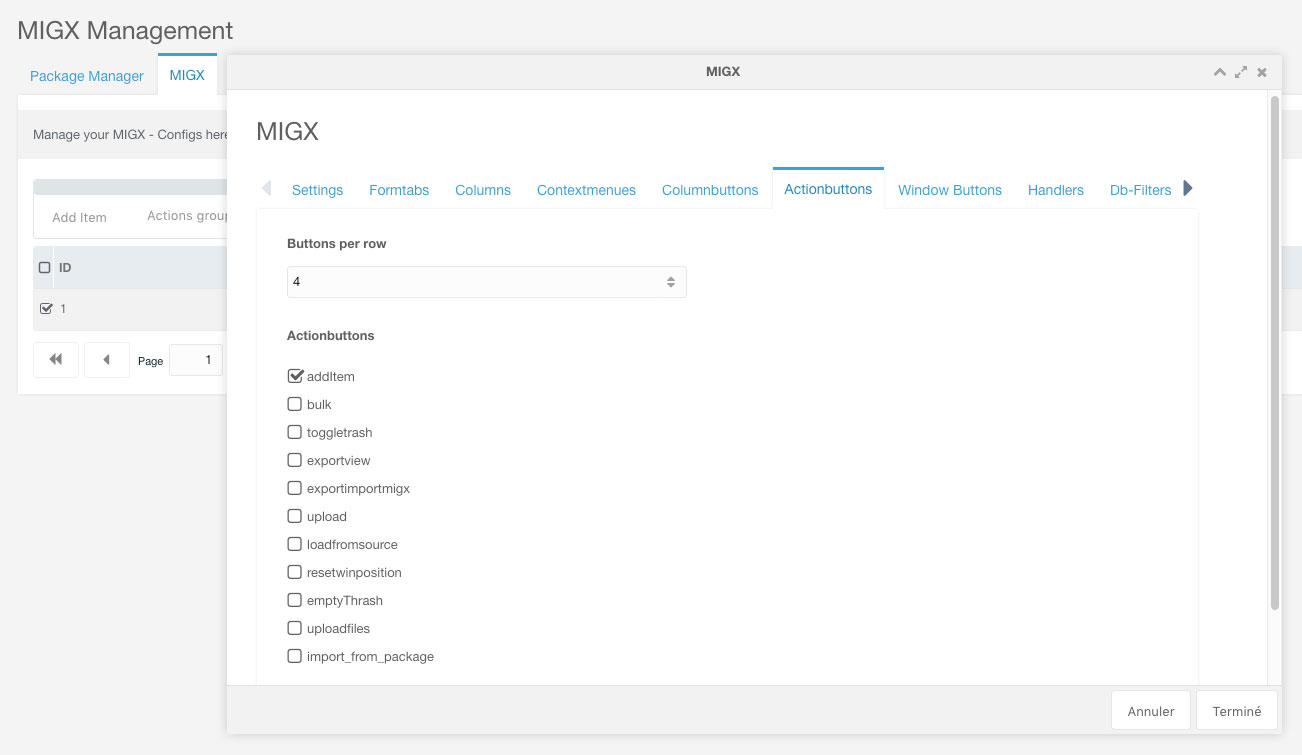Image resolution: width=1302 pixels, height=755 pixels.
Task: Open the Contextmenues tab
Action: 586,190
